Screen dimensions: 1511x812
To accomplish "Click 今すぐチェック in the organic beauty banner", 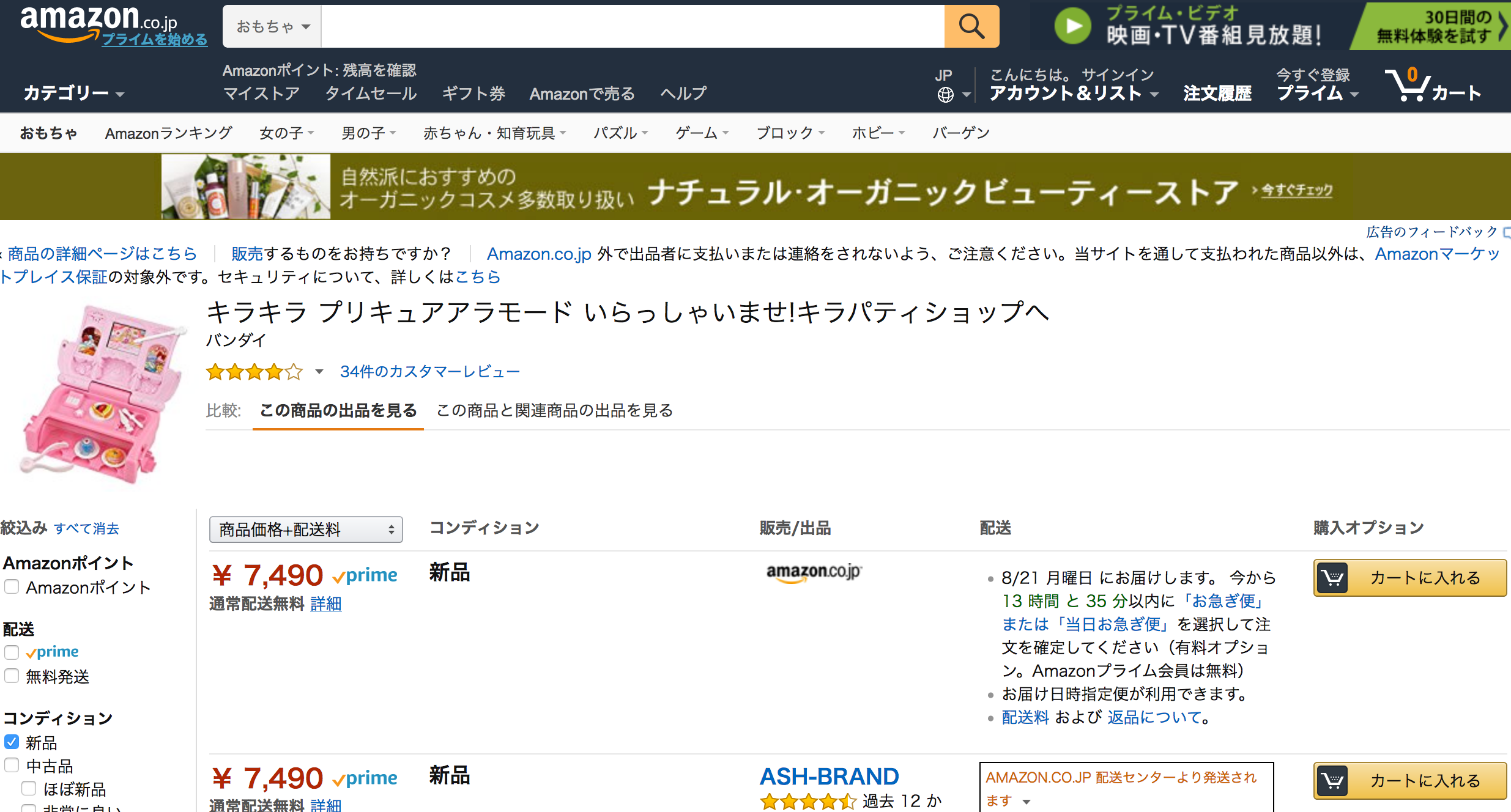I will click(x=1296, y=190).
